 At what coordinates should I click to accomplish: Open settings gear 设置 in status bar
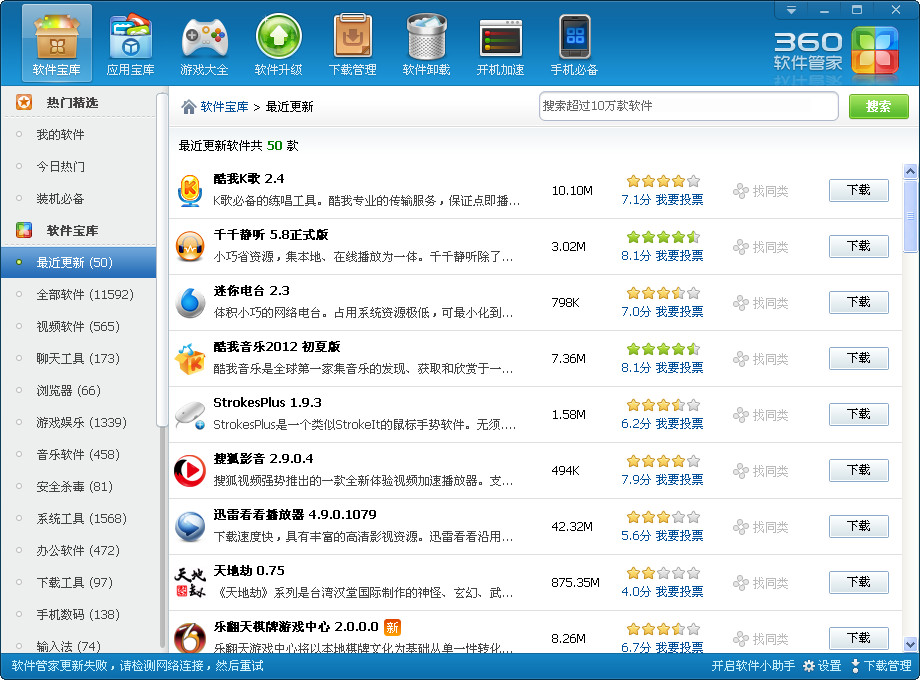point(822,666)
